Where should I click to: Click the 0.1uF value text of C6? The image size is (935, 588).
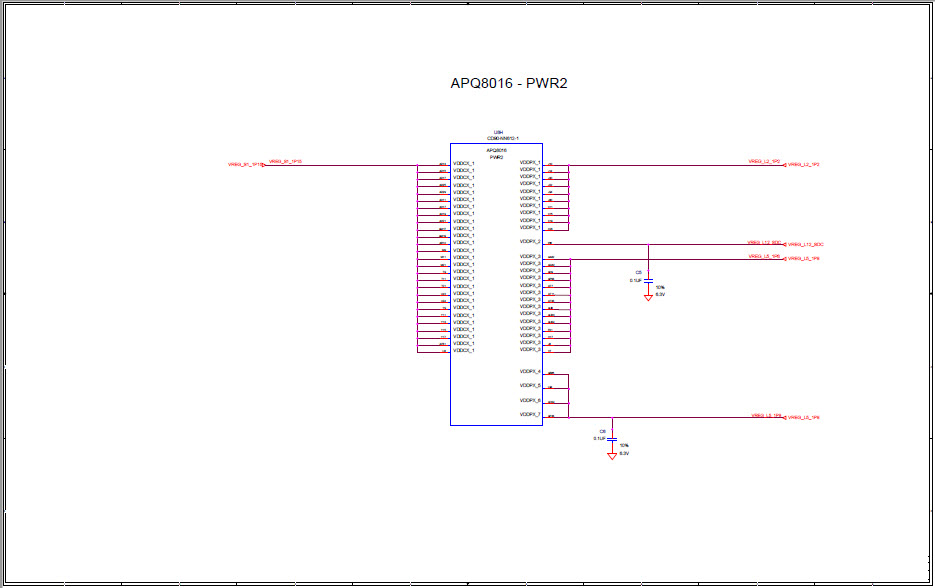click(x=598, y=438)
